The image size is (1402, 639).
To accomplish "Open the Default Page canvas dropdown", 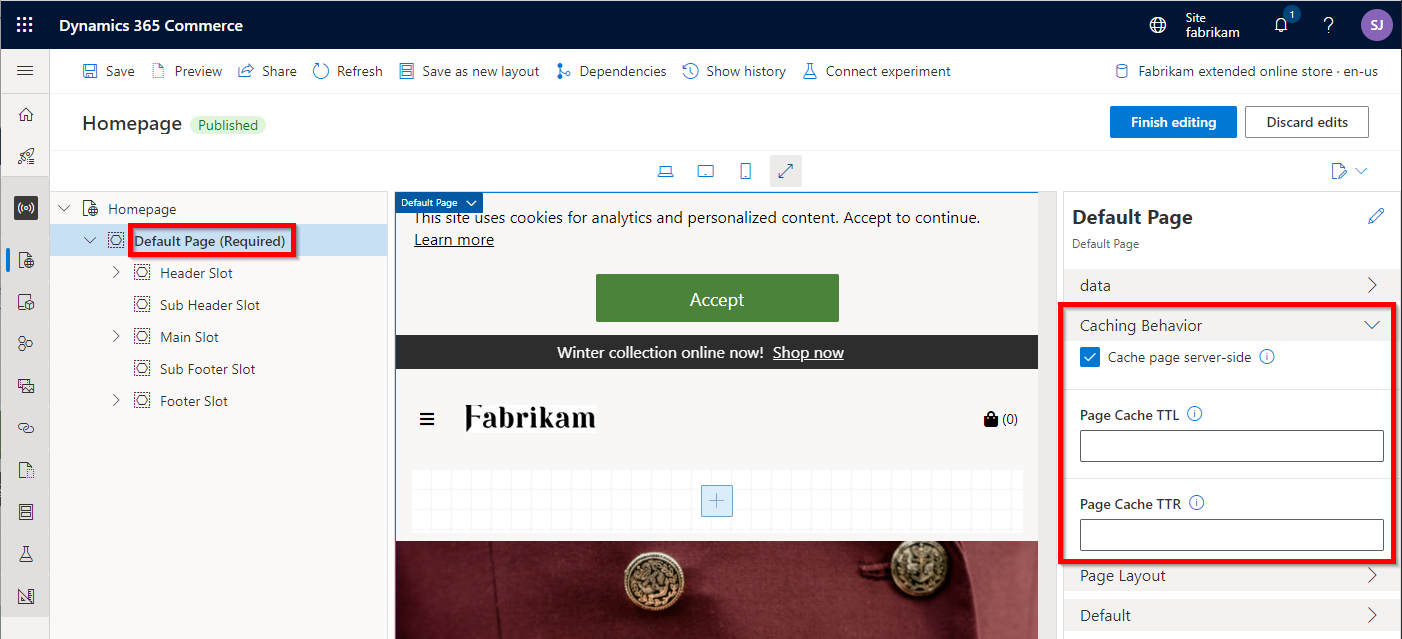I will pos(439,203).
